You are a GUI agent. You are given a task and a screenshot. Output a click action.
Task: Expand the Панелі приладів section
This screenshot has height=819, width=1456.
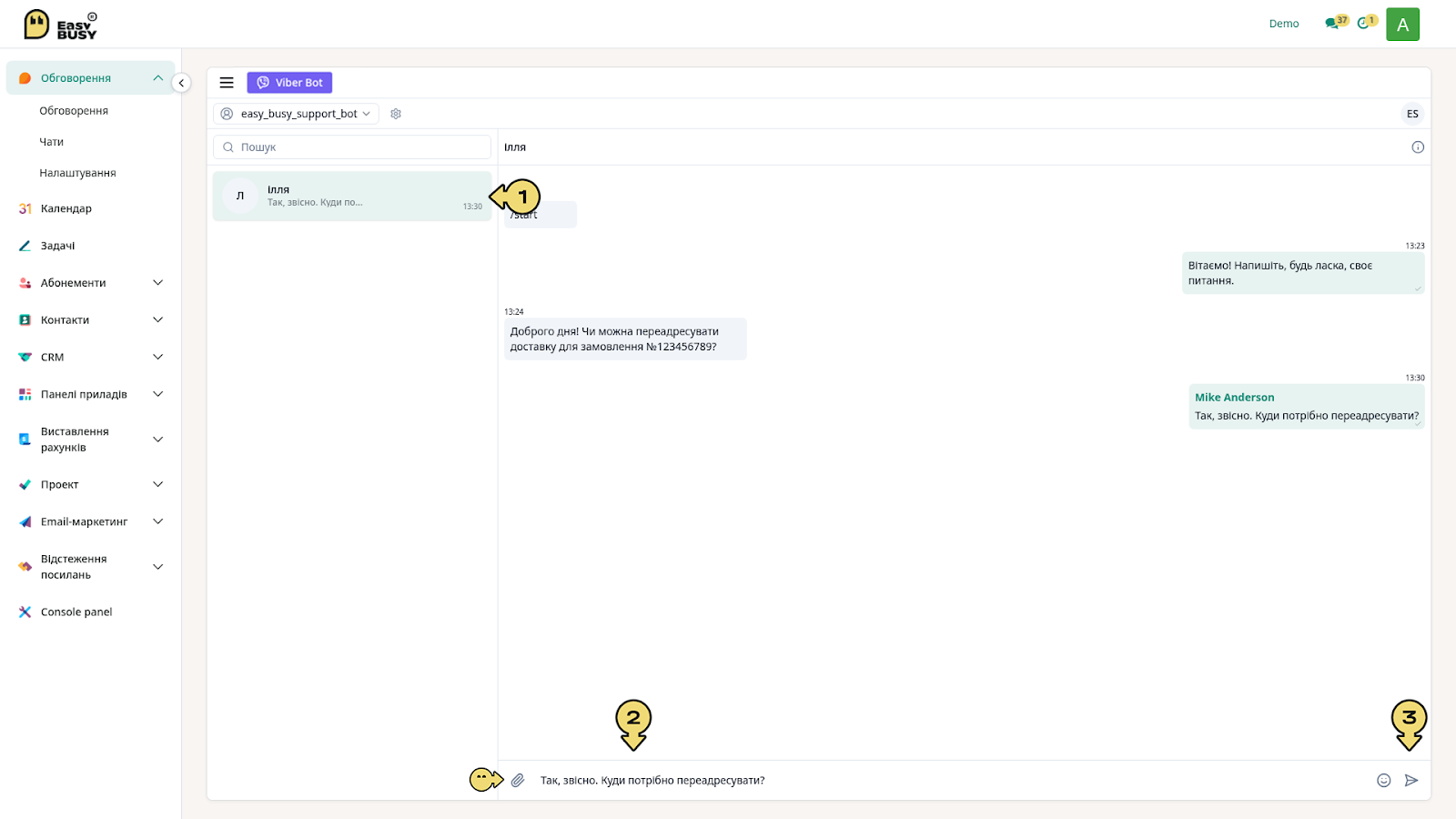click(x=157, y=395)
